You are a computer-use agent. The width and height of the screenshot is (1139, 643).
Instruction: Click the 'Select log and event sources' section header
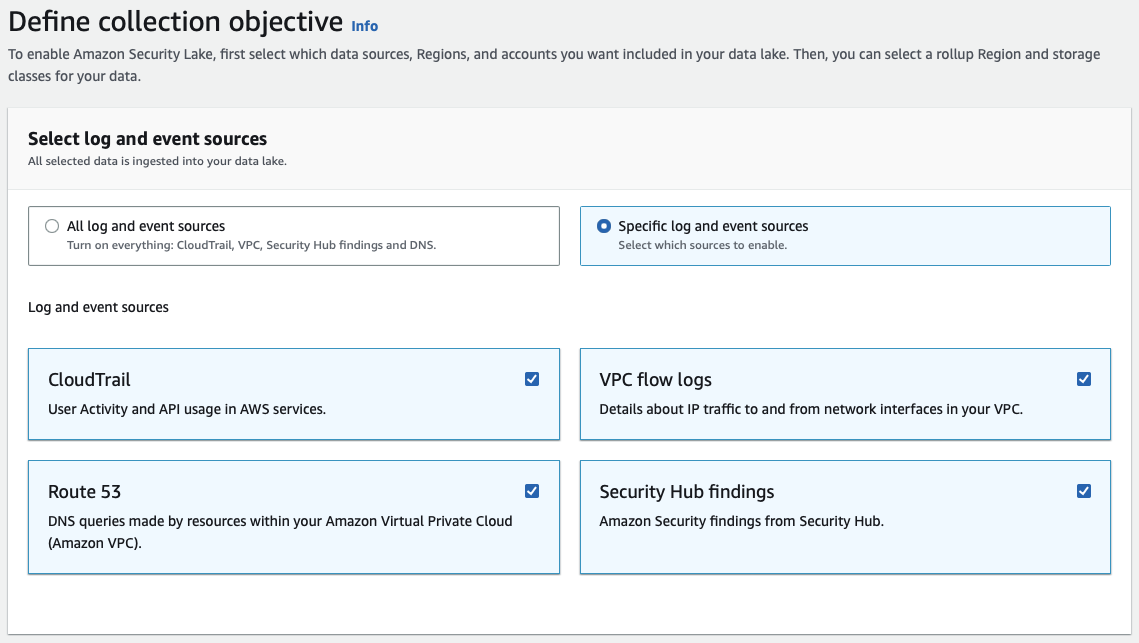147,139
